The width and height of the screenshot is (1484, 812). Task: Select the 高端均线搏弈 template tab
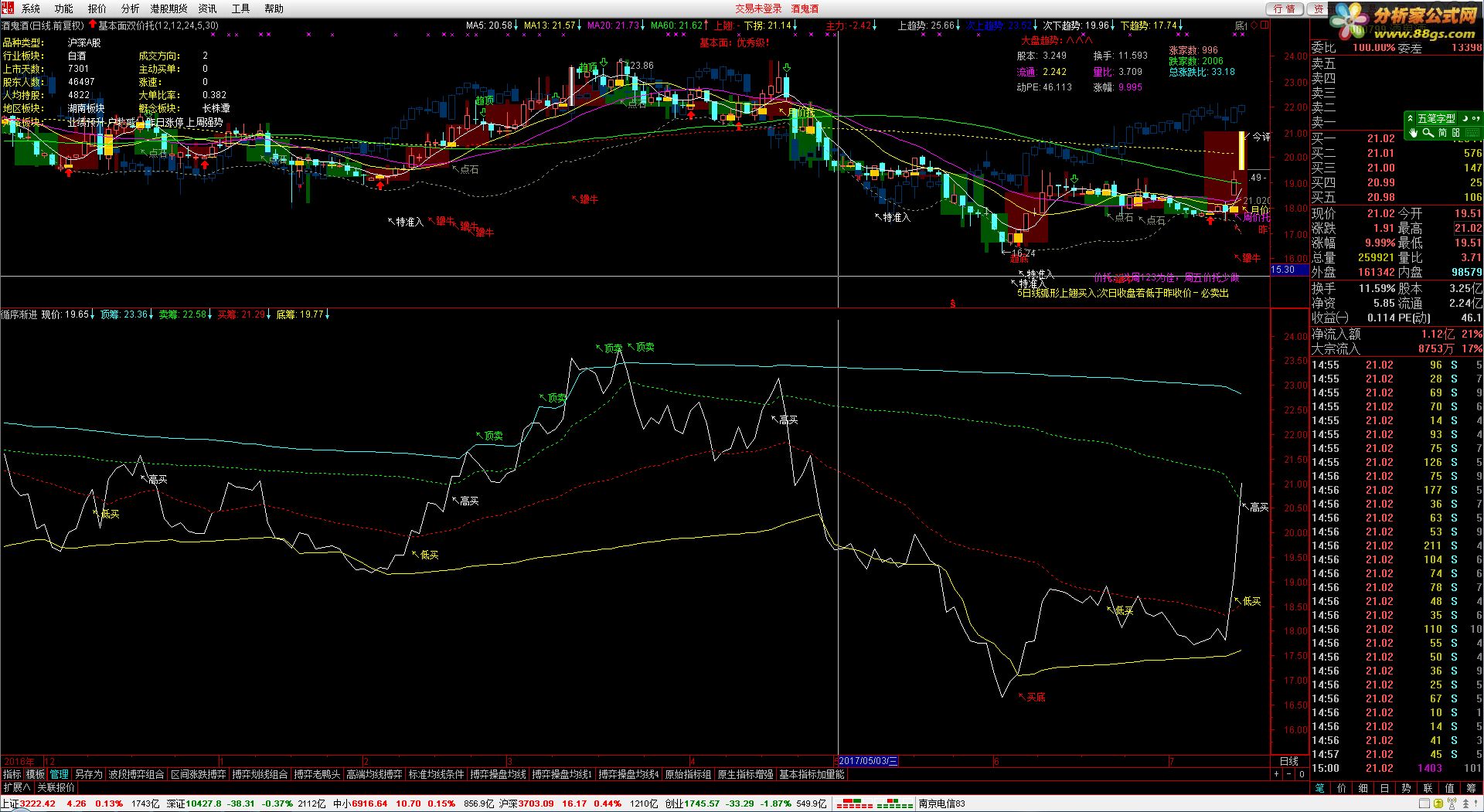click(x=374, y=774)
